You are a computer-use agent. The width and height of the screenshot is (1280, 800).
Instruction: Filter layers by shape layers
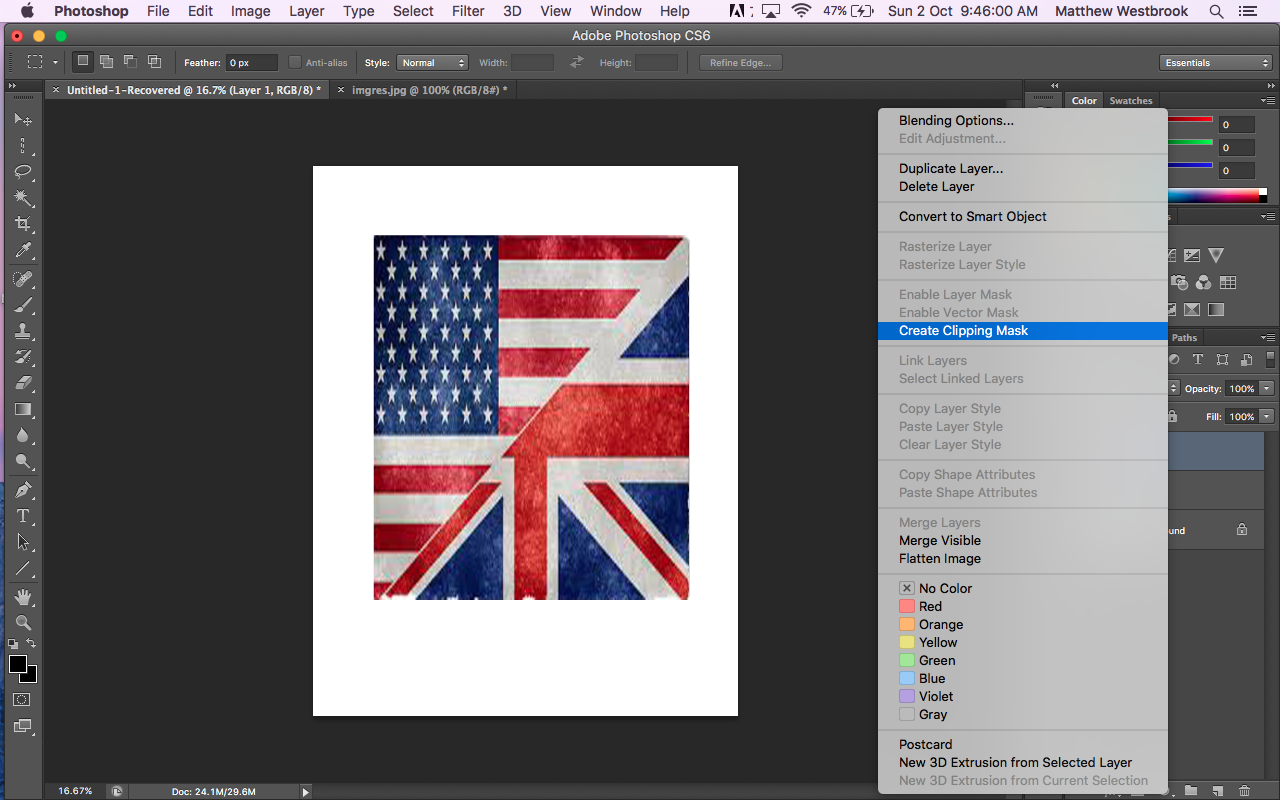click(1222, 360)
